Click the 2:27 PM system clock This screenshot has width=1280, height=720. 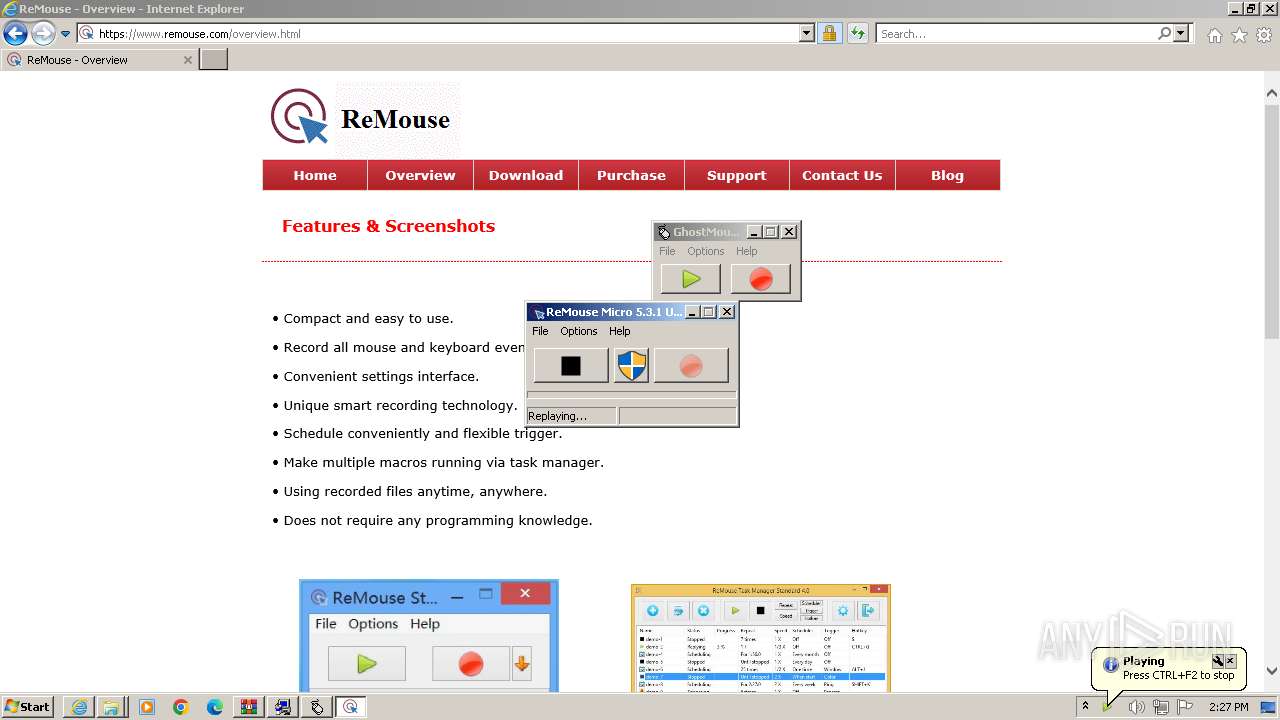coord(1228,707)
